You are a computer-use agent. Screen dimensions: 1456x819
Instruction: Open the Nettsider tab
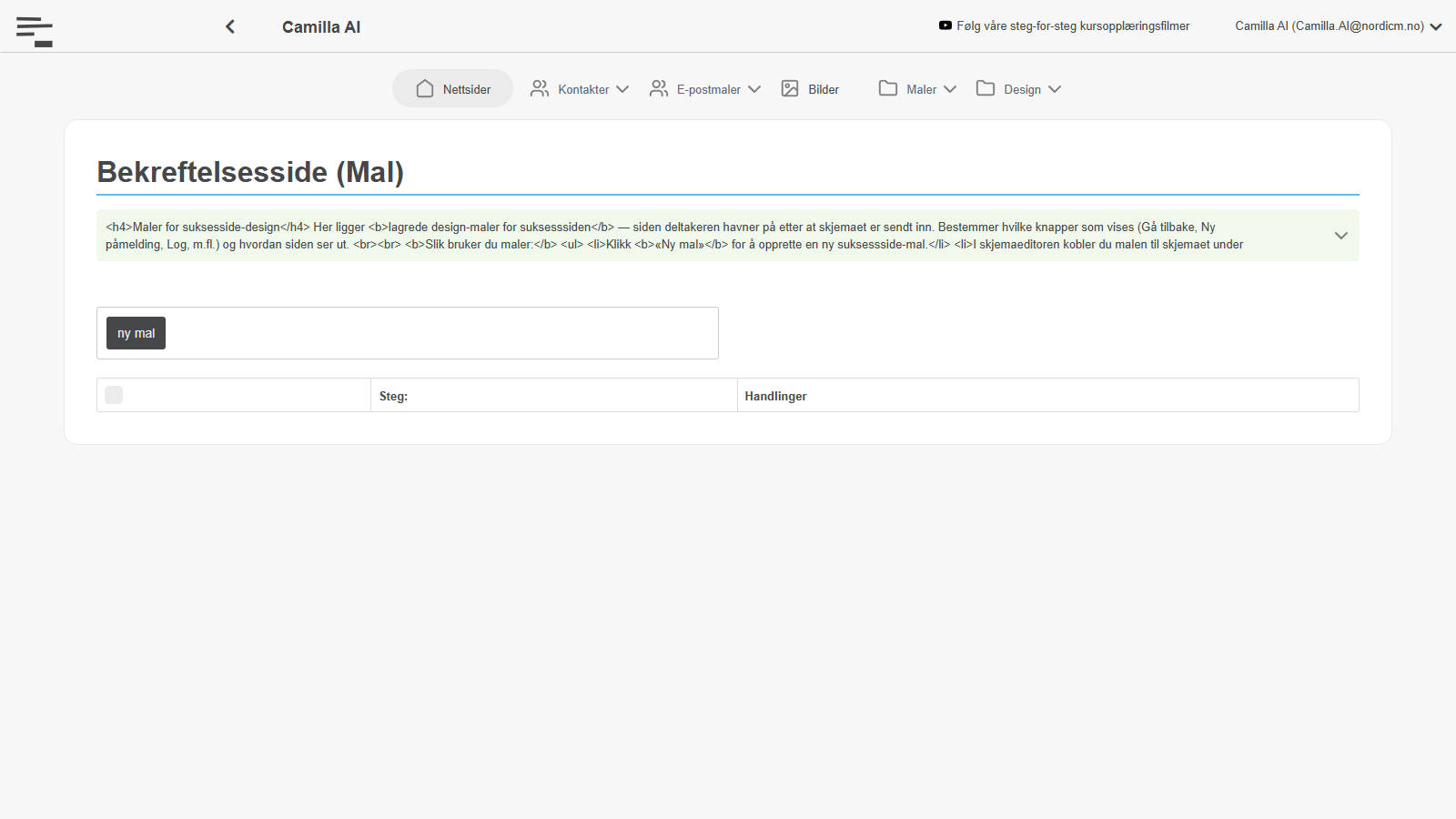point(452,88)
